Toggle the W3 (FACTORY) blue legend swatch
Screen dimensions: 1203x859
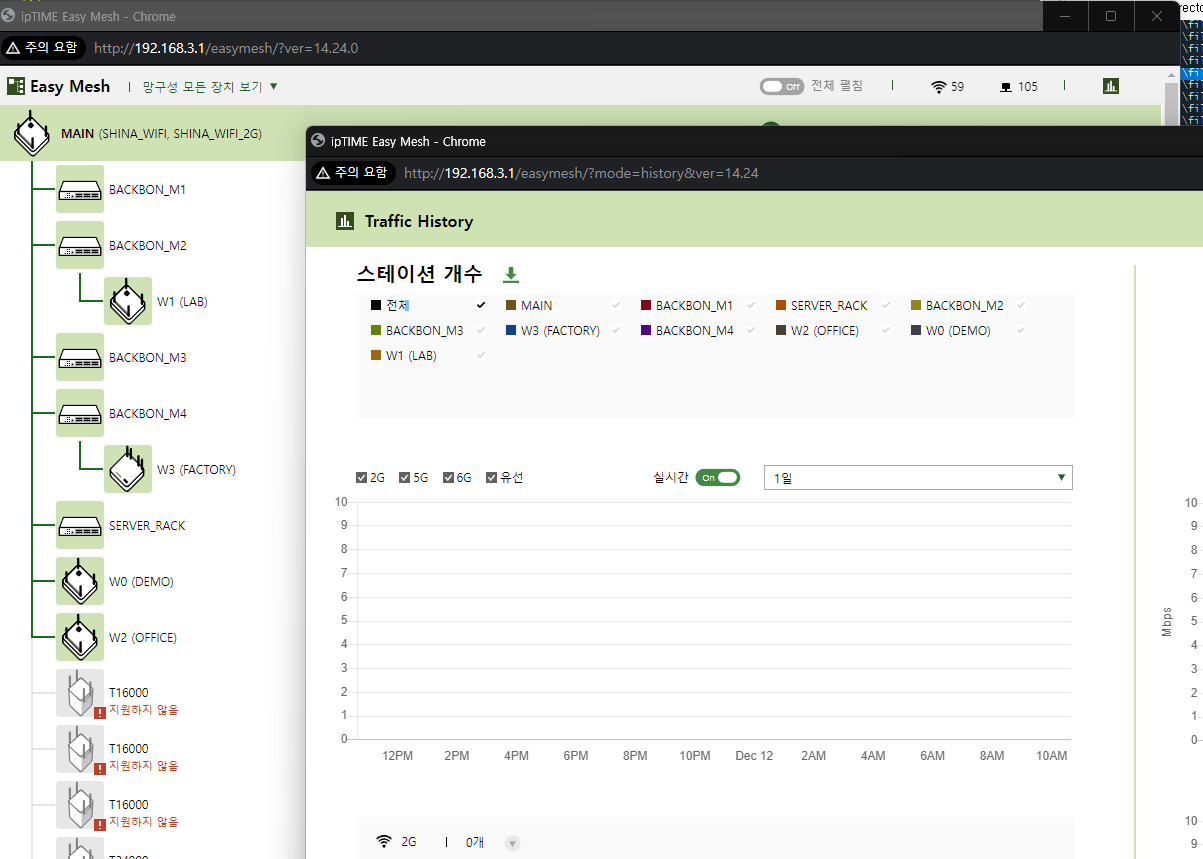(x=511, y=330)
